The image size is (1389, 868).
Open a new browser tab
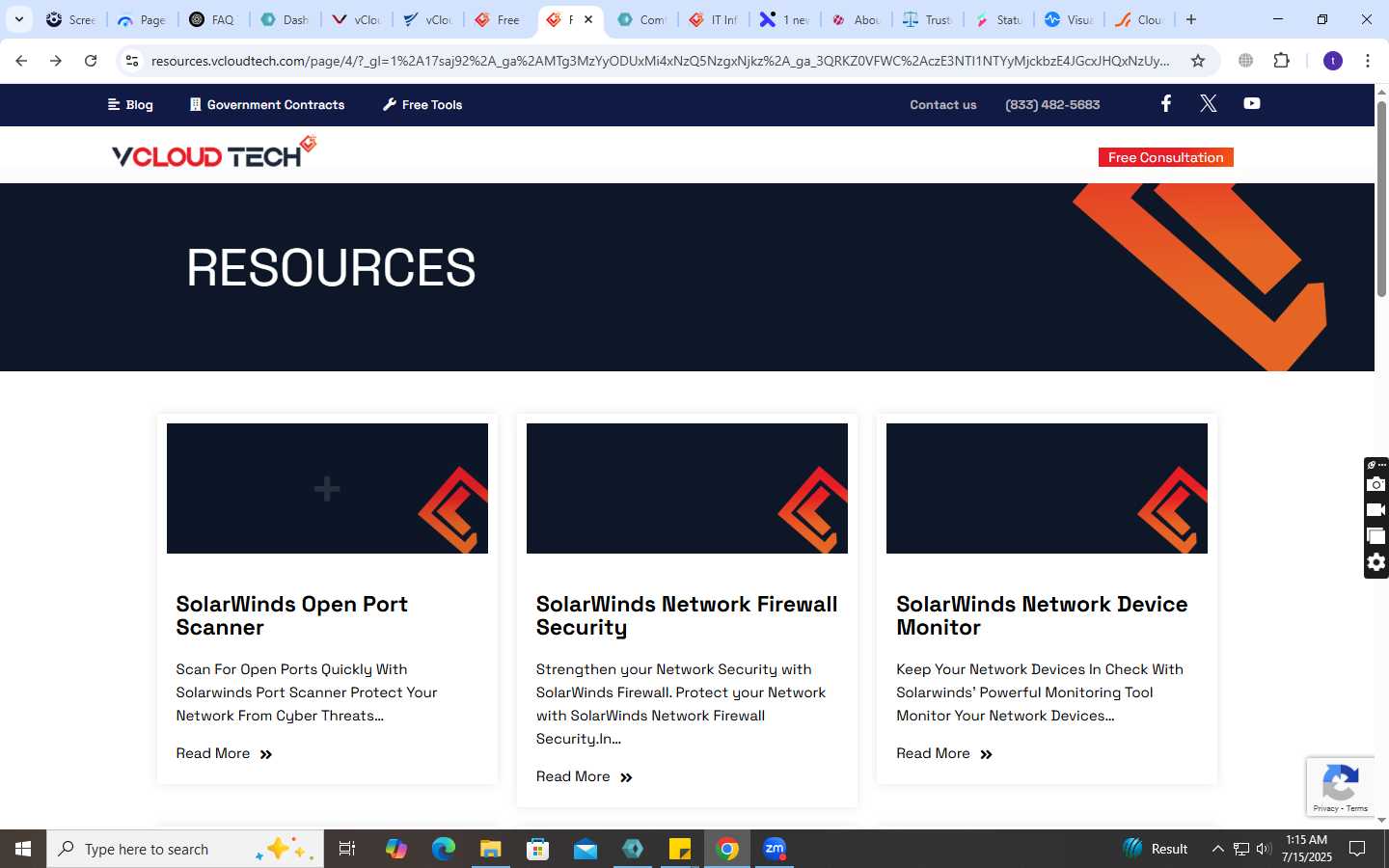pyautogui.click(x=1191, y=19)
